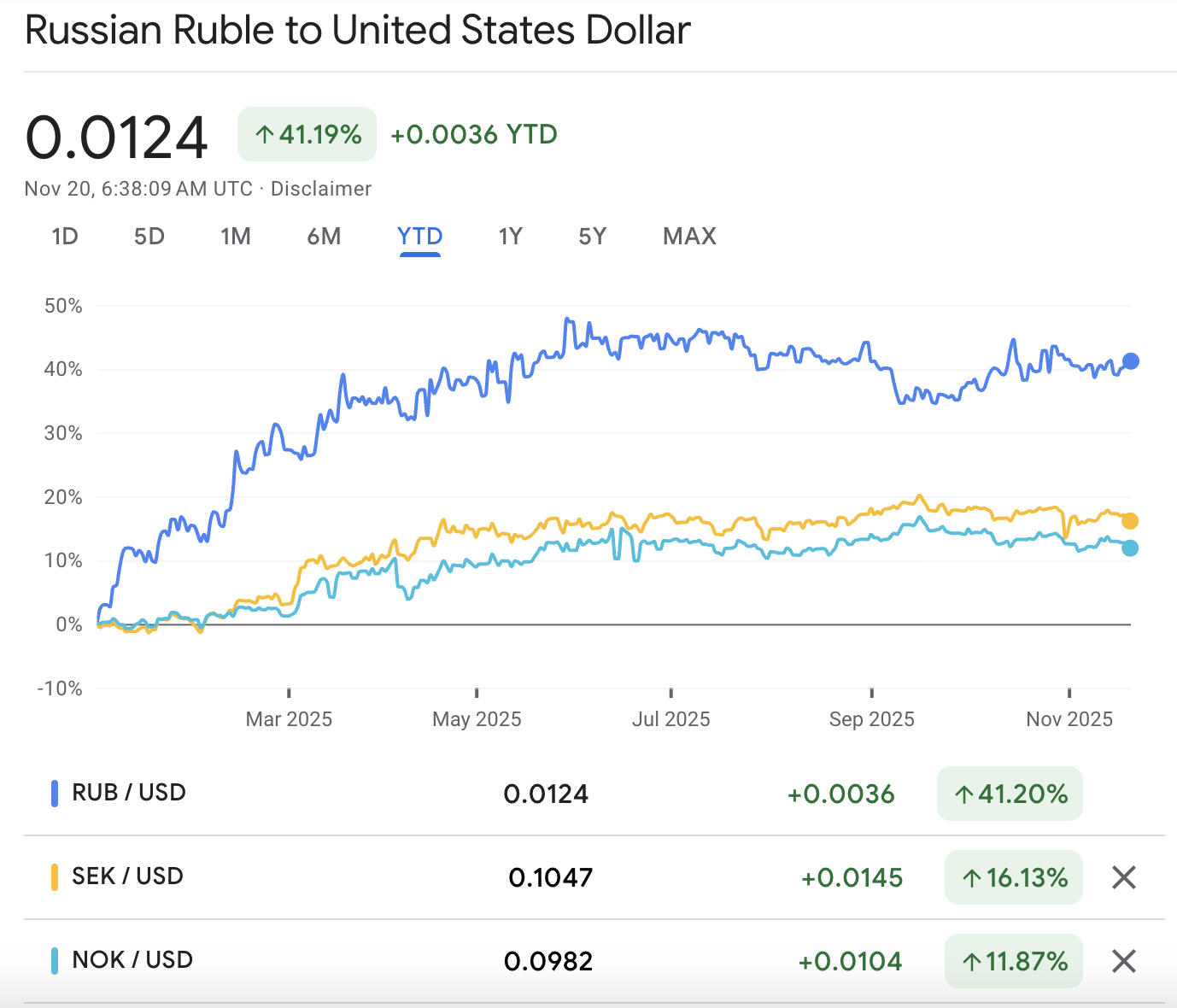
Task: Select the blue endpoint dot on the chart
Action: pos(1130,360)
